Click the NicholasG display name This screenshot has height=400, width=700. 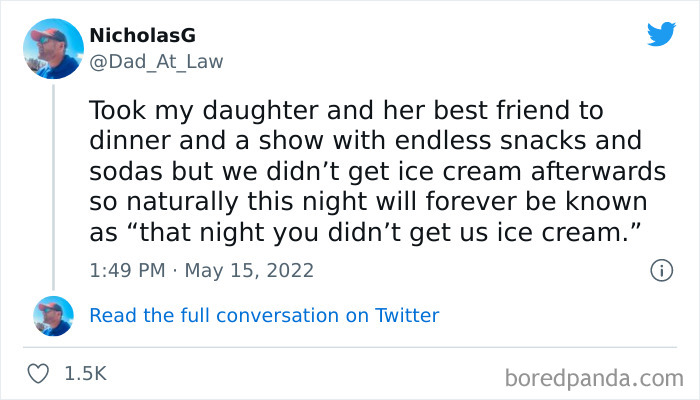coord(142,36)
